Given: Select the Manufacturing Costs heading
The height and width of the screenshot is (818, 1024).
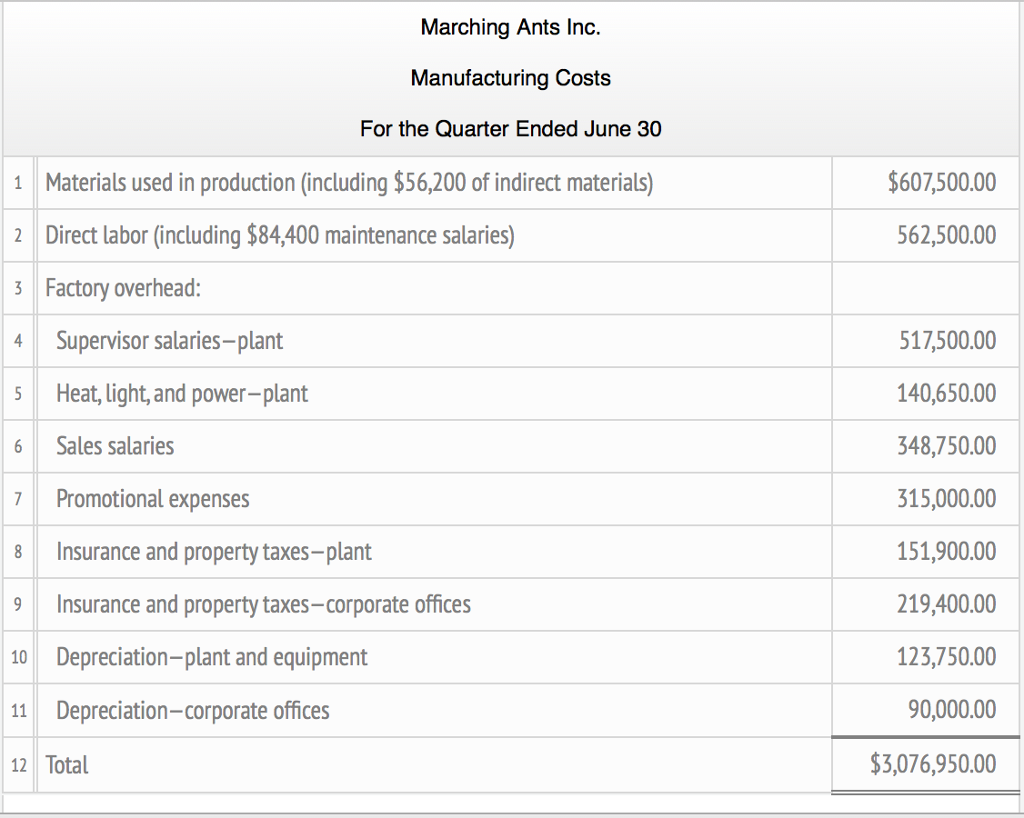Looking at the screenshot, I should pos(511,78).
